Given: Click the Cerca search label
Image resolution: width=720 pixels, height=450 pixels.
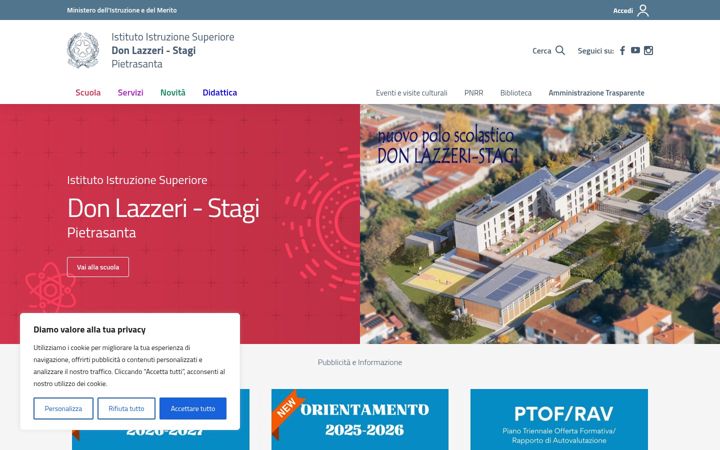Looking at the screenshot, I should point(541,51).
